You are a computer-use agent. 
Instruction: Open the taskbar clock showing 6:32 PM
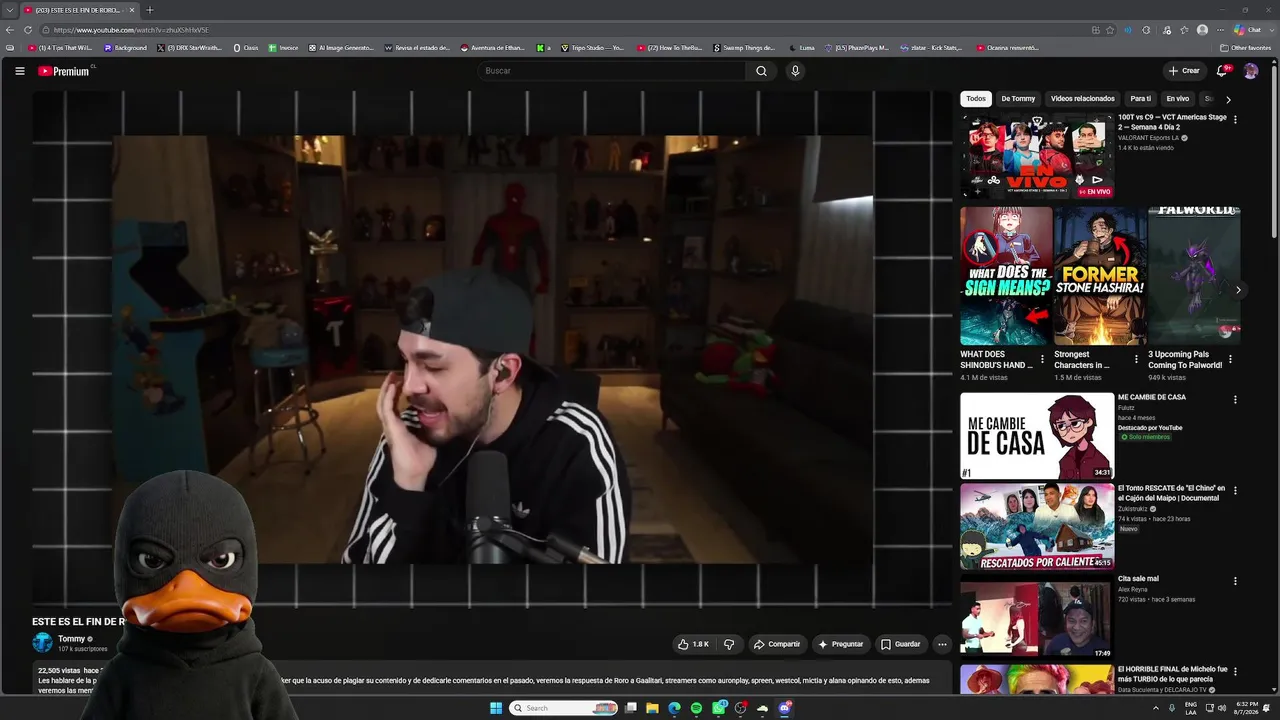pos(1247,708)
